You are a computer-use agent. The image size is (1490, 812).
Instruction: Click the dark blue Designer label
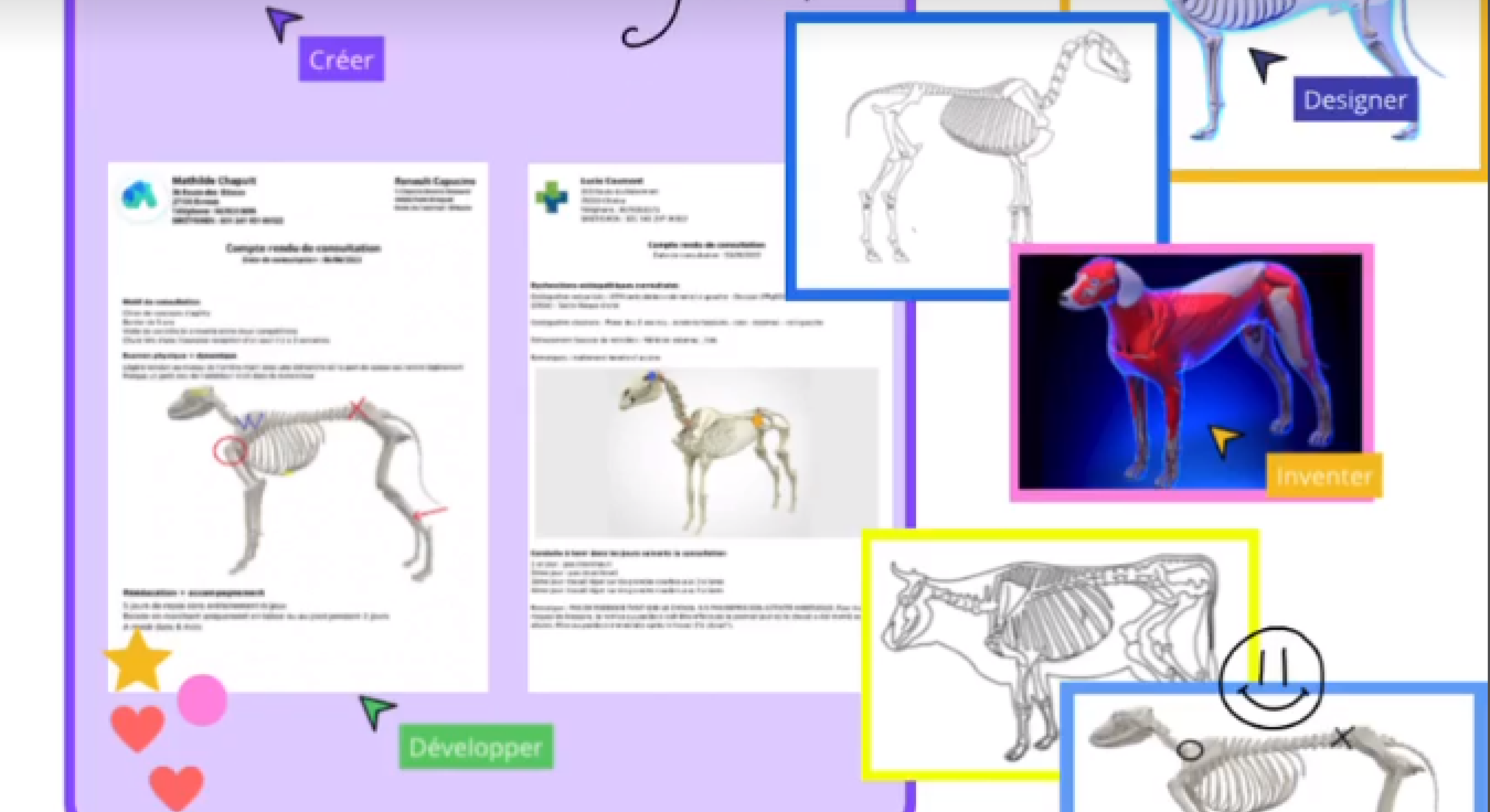(x=1355, y=99)
